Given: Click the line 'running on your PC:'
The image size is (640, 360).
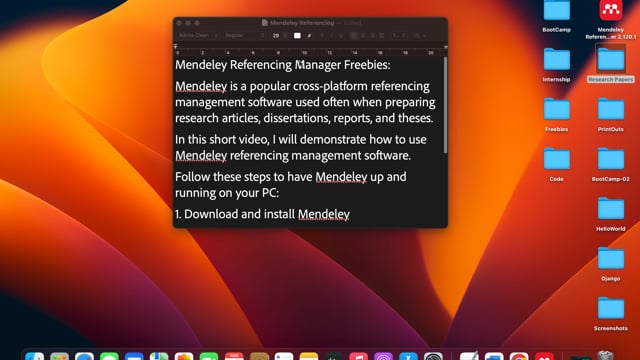Looking at the screenshot, I should [227, 193].
